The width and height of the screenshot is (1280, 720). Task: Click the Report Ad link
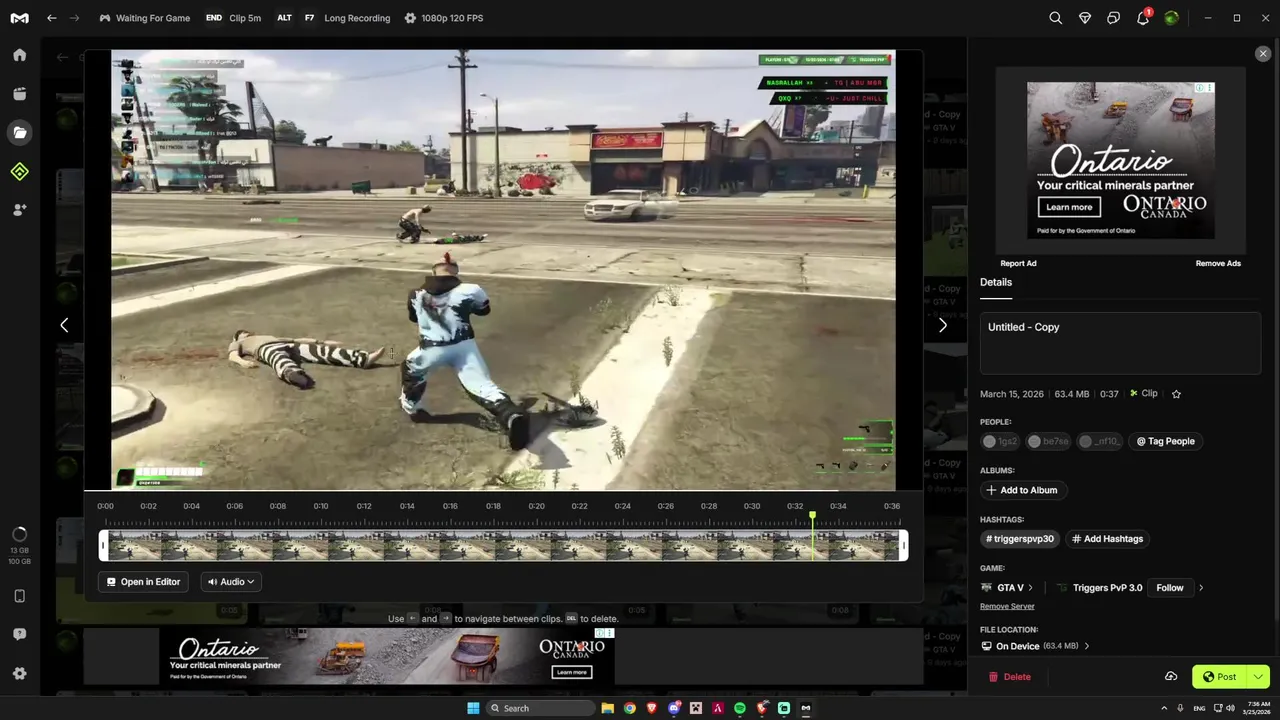tap(1018, 263)
